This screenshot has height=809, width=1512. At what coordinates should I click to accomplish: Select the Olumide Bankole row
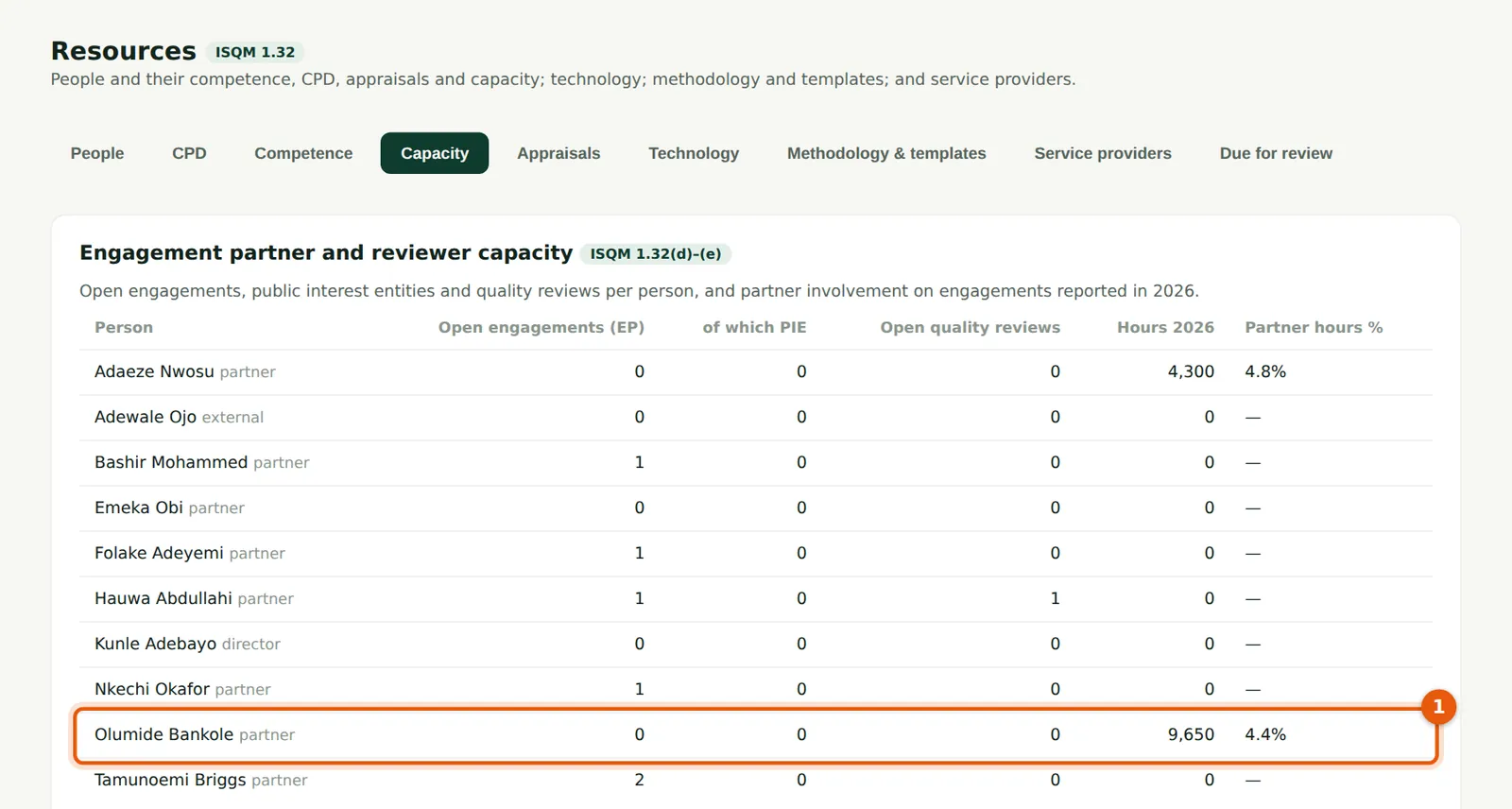[756, 734]
